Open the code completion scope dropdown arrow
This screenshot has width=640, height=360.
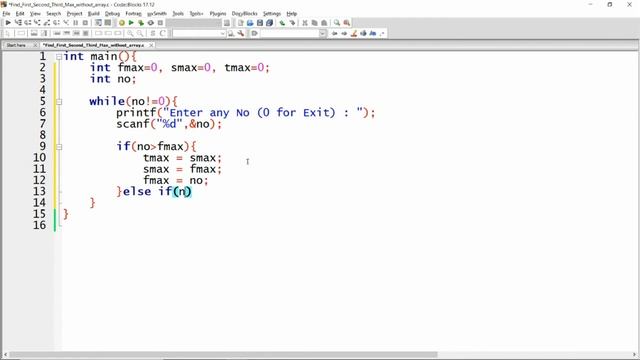pos(322,33)
